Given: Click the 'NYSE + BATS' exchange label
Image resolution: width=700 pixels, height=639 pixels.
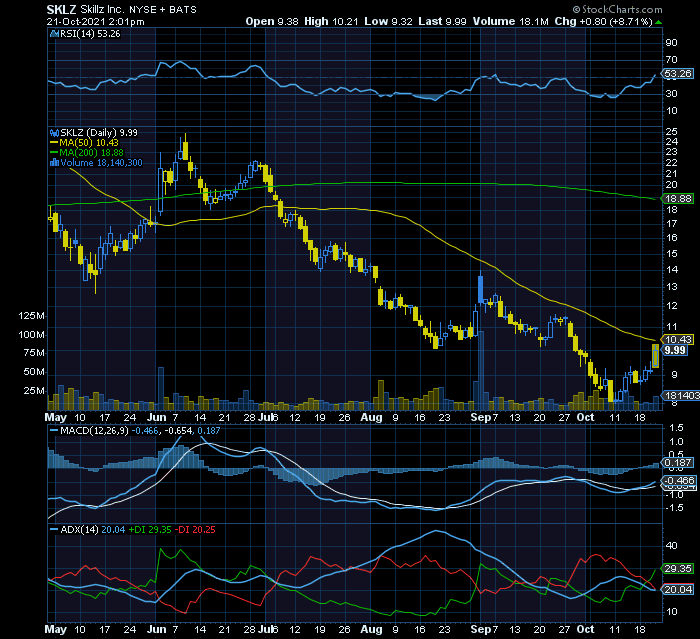Looking at the screenshot, I should click(163, 9).
